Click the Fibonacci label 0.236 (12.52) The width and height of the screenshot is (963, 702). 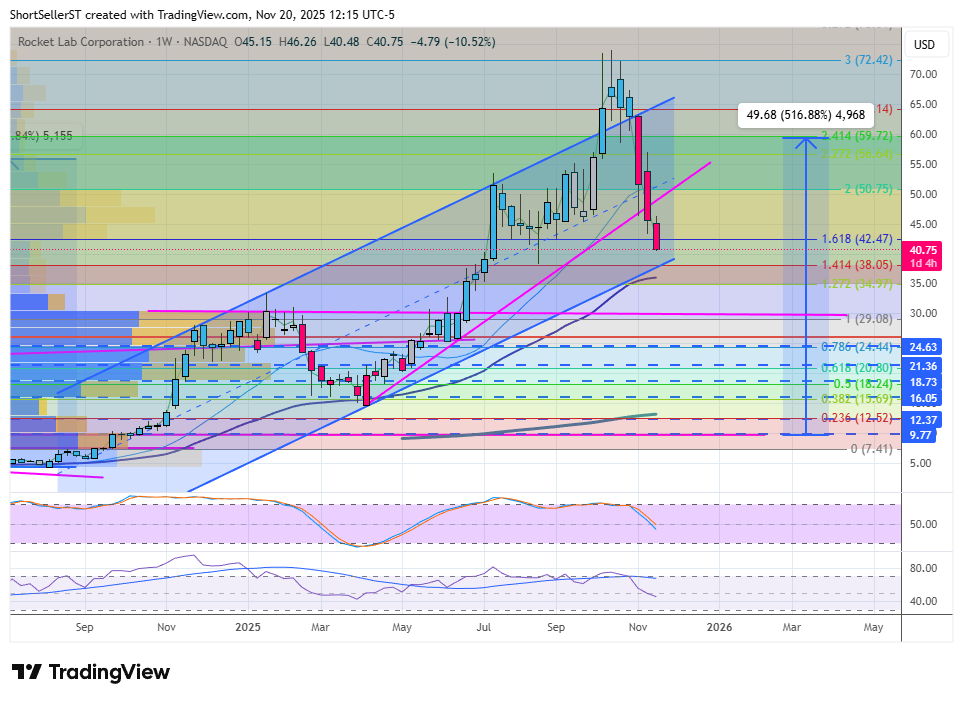(x=857, y=418)
